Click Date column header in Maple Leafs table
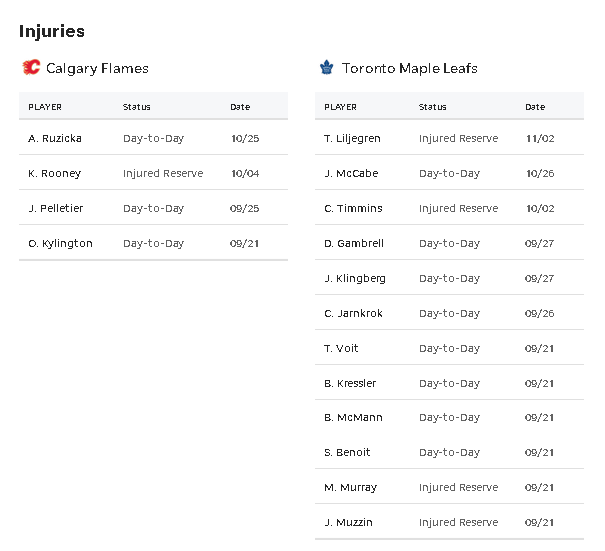 point(535,107)
